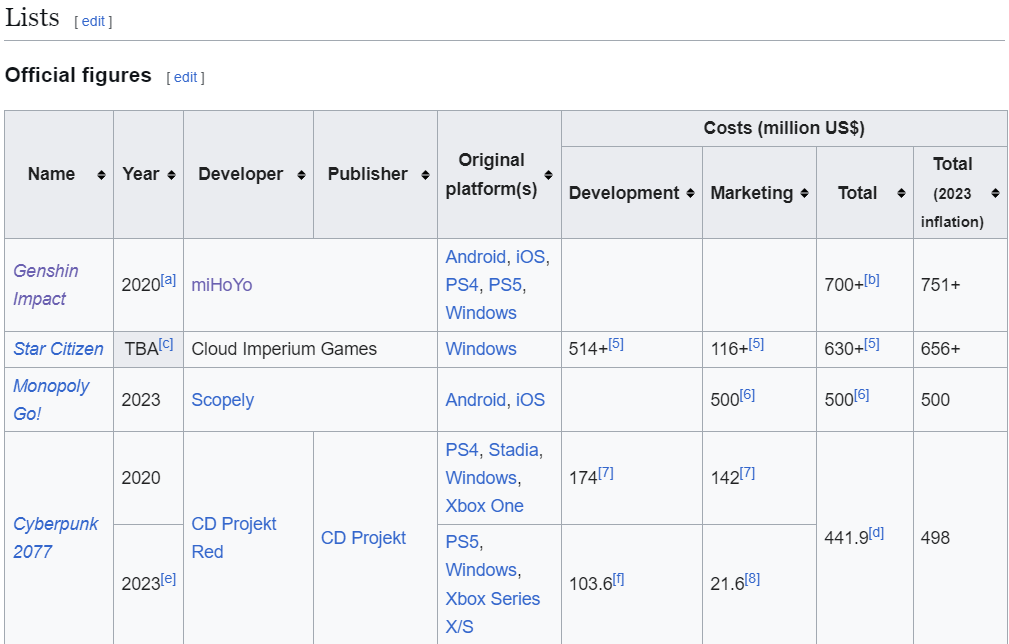Screen dimensions: 1009x644
Task: Open the Scopely developer link
Action: click(x=223, y=400)
